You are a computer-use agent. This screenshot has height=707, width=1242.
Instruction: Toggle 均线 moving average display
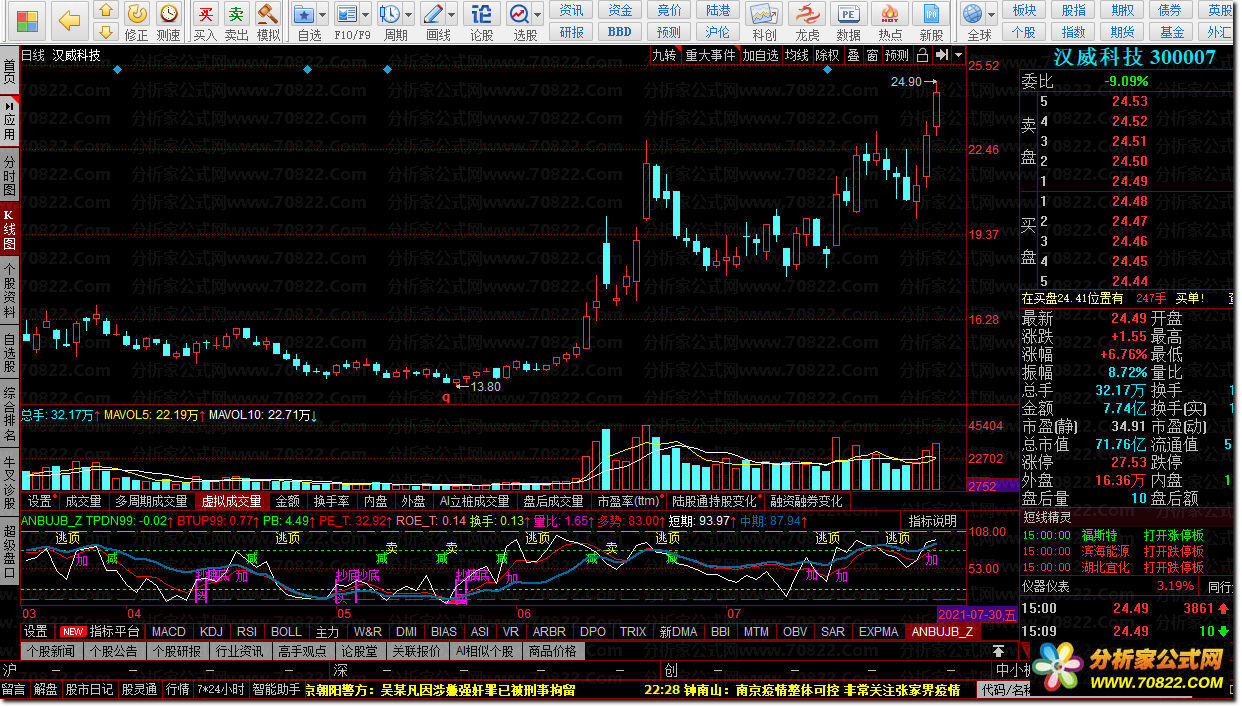tap(797, 55)
